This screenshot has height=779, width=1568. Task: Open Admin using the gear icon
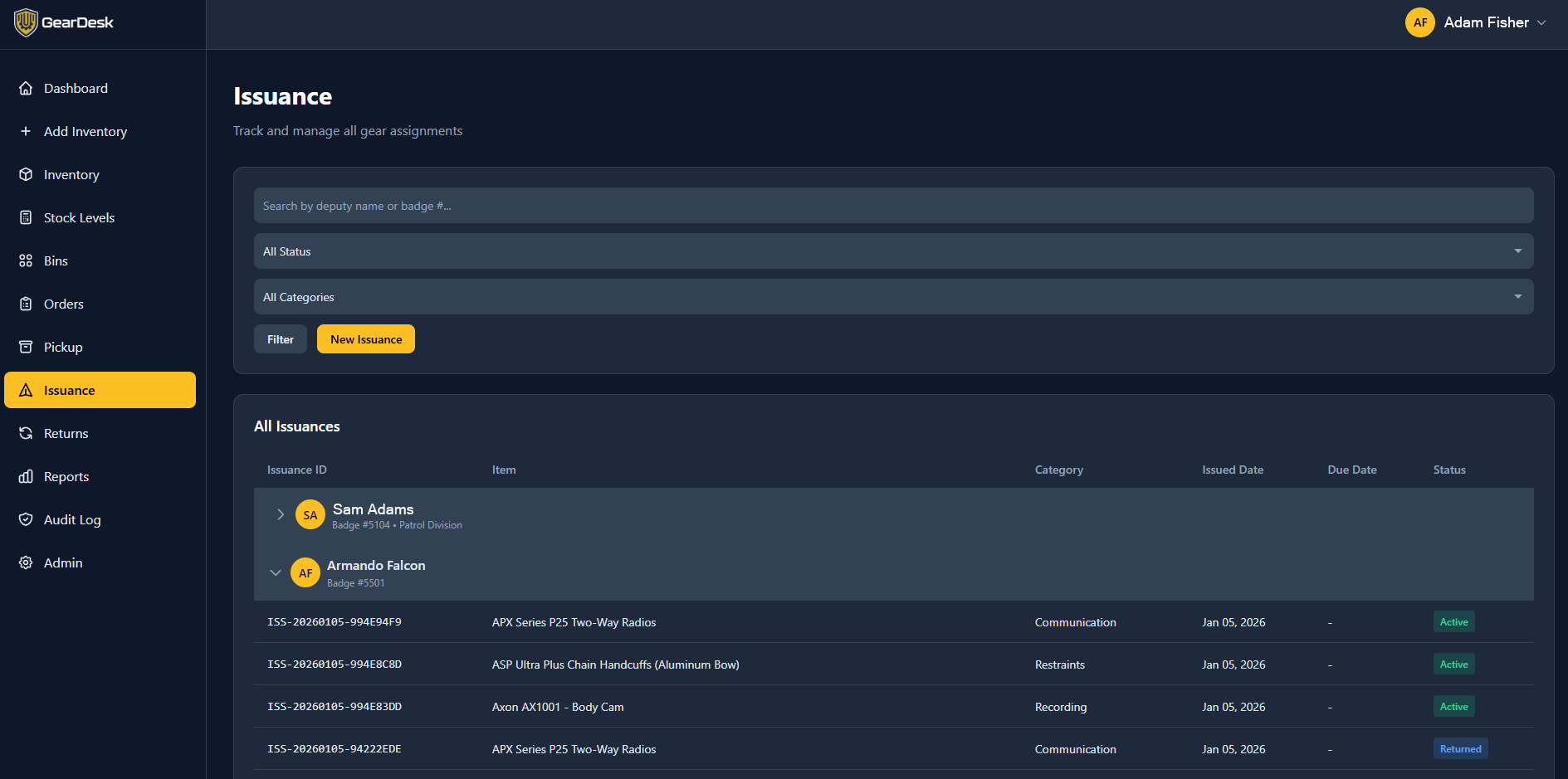[26, 563]
